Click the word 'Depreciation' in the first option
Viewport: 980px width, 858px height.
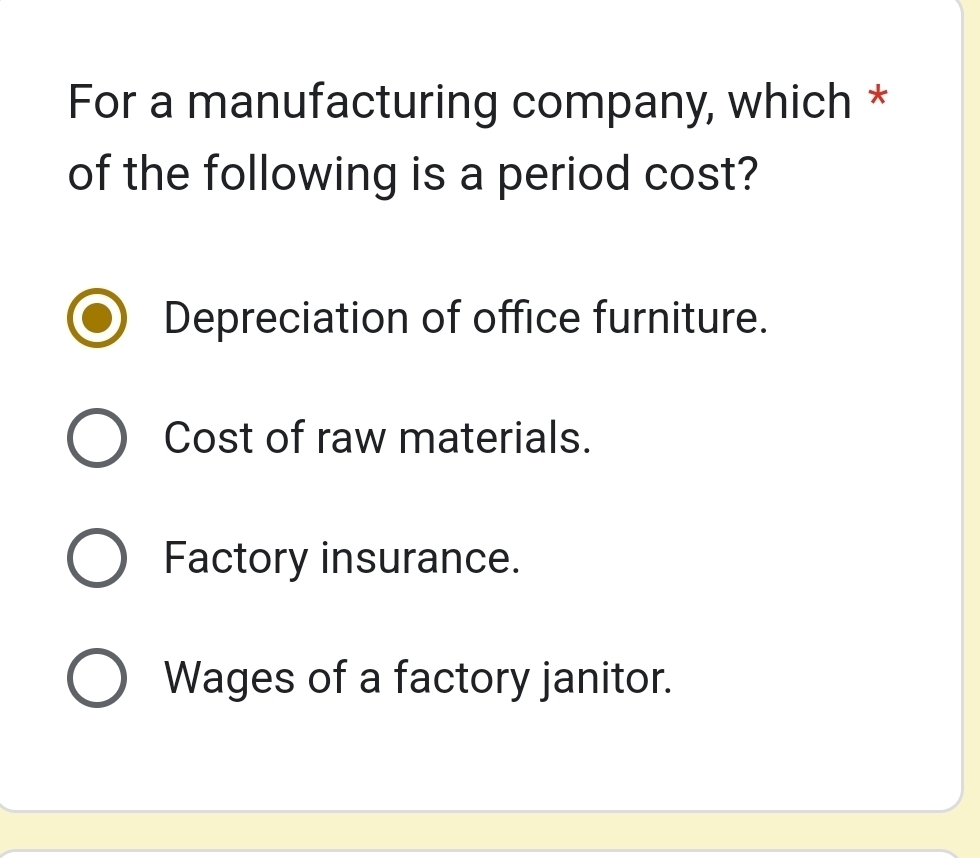coord(287,319)
